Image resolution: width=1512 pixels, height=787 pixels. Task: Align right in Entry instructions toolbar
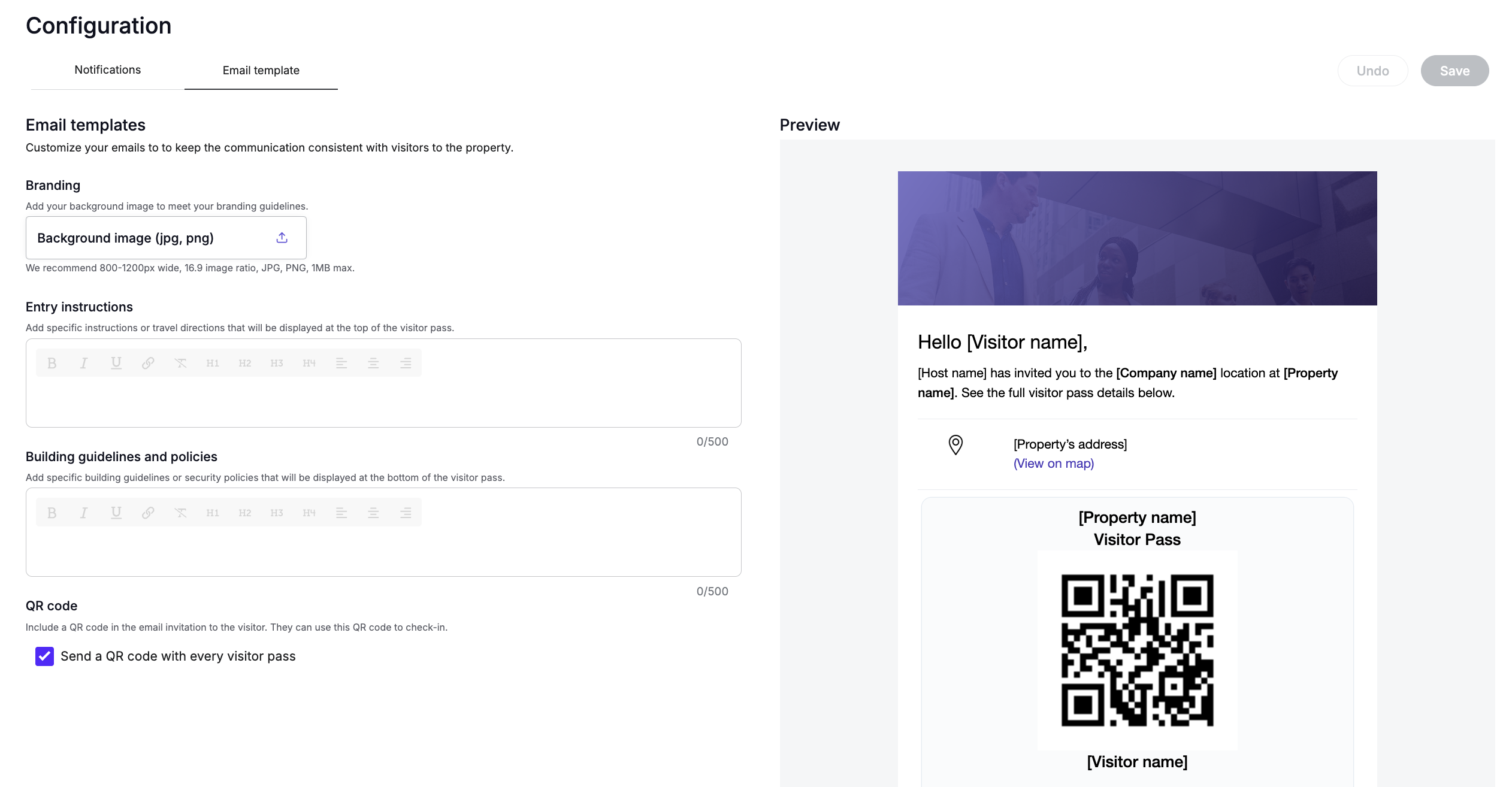point(406,363)
